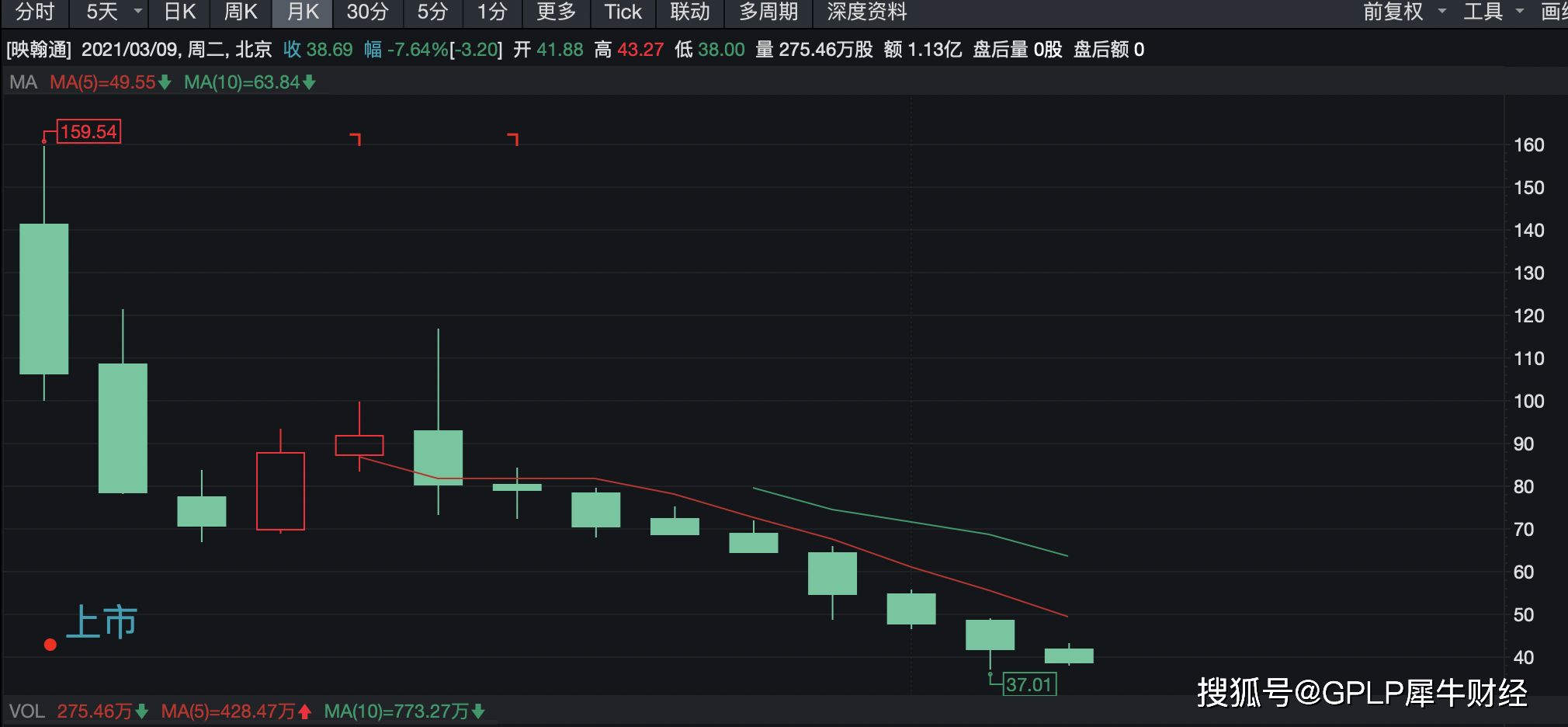Open 深度资料 depth information panel

click(864, 12)
